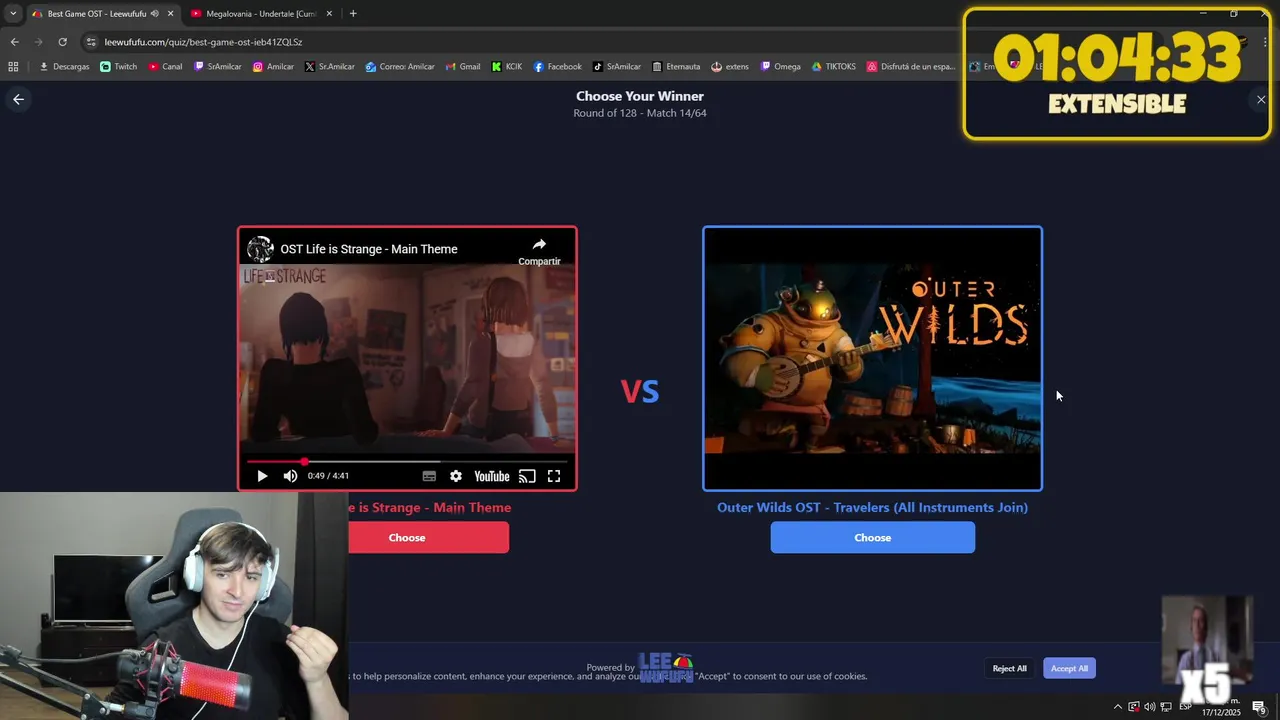Show hidden system tray icons

tap(1118, 707)
